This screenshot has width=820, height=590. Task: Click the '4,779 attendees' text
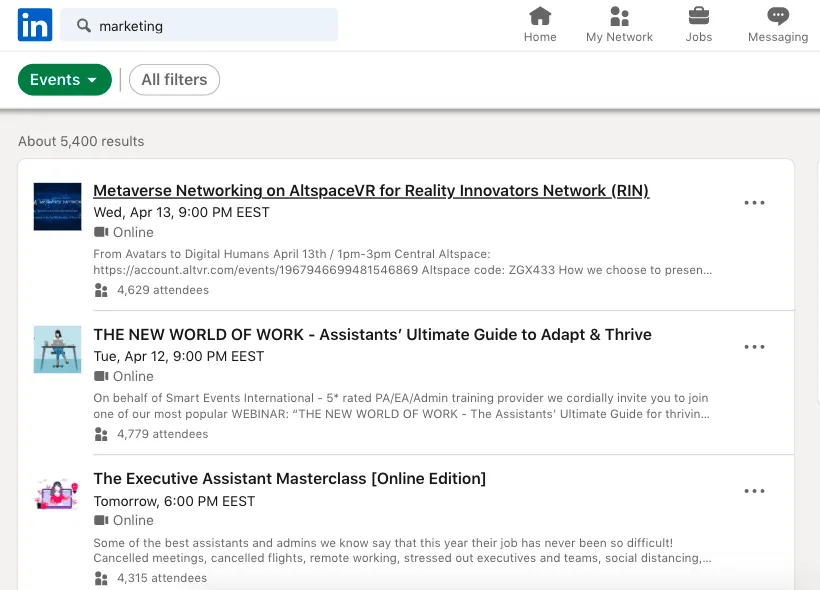tap(162, 434)
